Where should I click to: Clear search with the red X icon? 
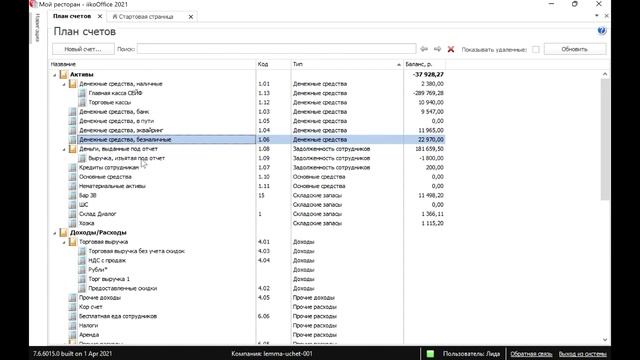451,49
